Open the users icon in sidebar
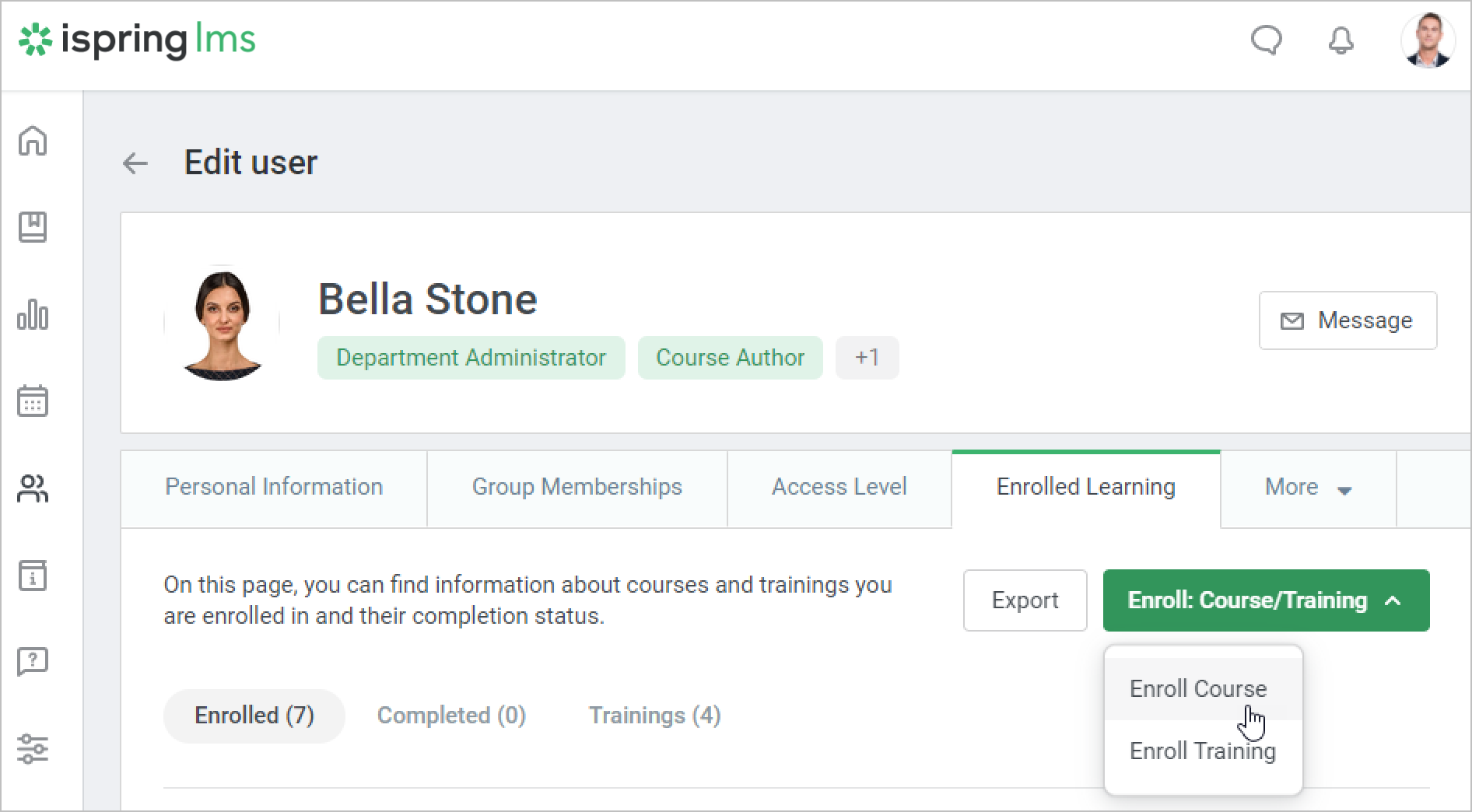Viewport: 1472px width, 812px height. pos(33,489)
